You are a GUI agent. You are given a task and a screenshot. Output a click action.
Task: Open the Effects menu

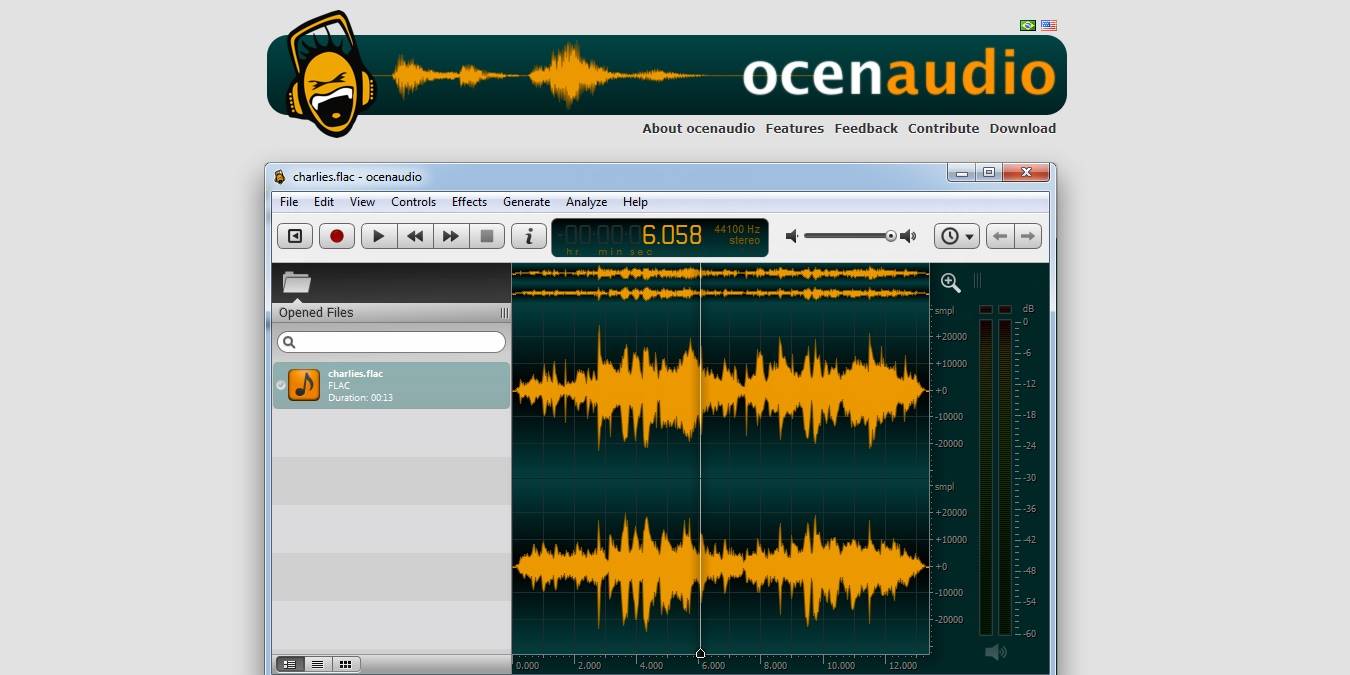pyautogui.click(x=469, y=202)
